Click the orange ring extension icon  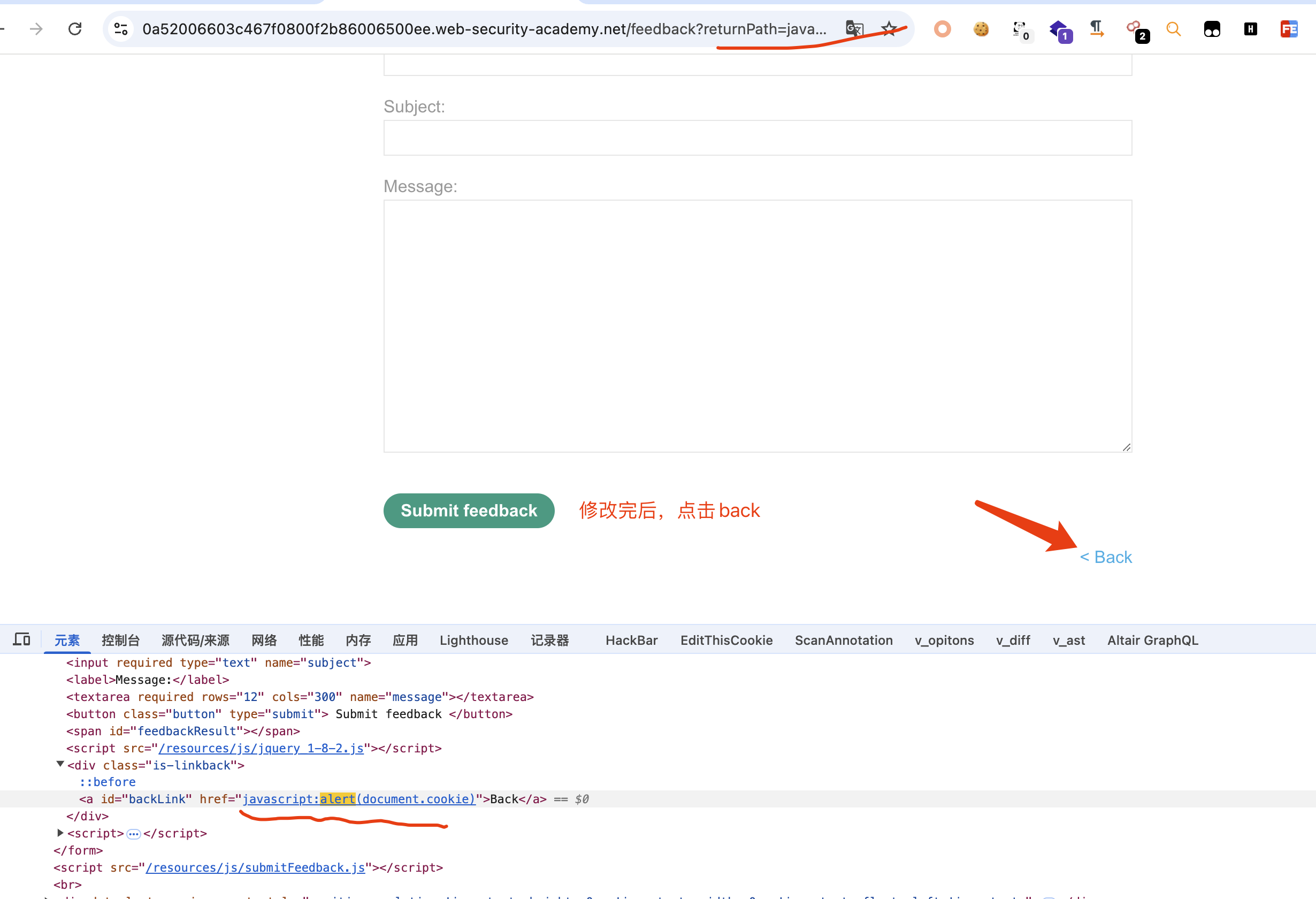(942, 28)
